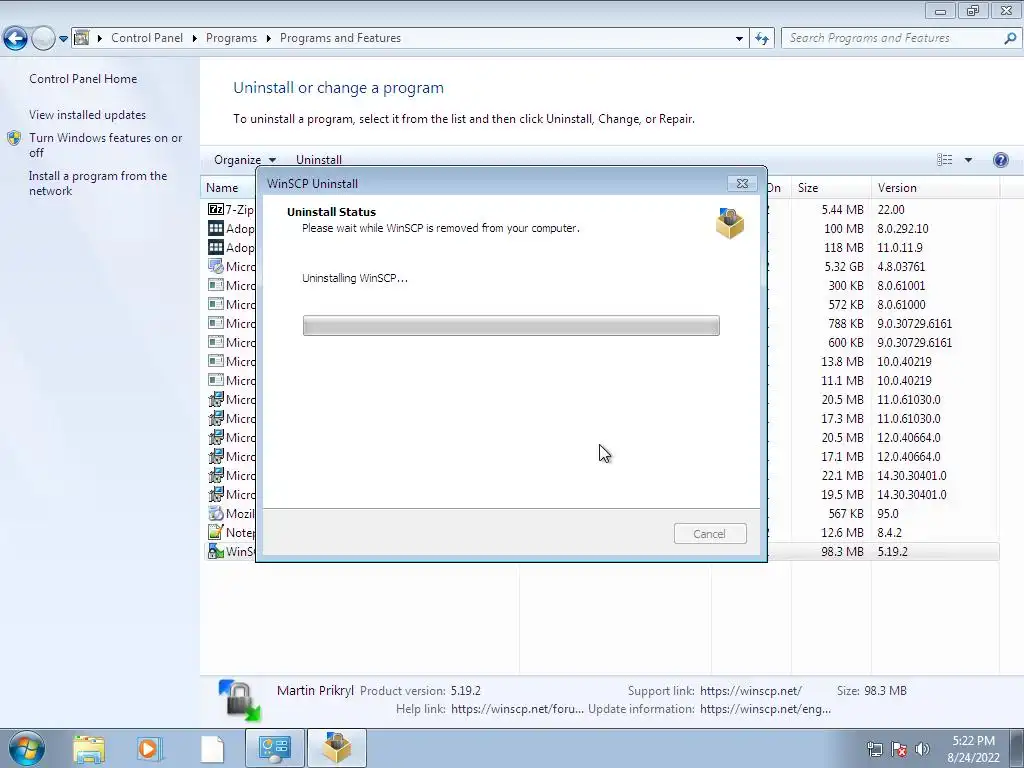
Task: Select the Notepad++ program icon
Action: [x=216, y=532]
